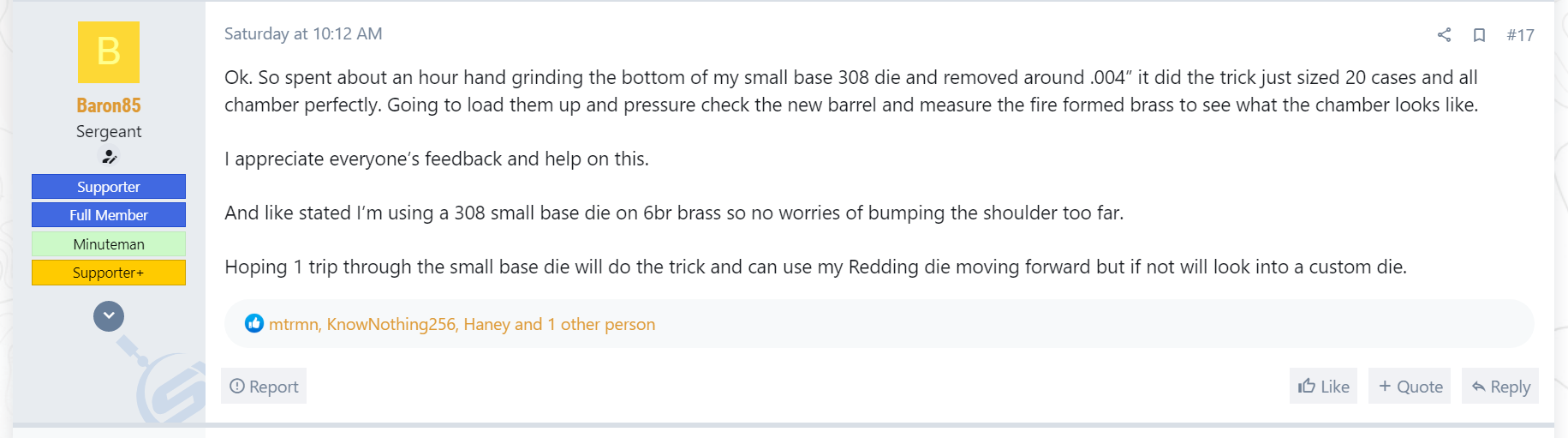The height and width of the screenshot is (438, 1568).
Task: Bookmark this post
Action: point(1479,35)
